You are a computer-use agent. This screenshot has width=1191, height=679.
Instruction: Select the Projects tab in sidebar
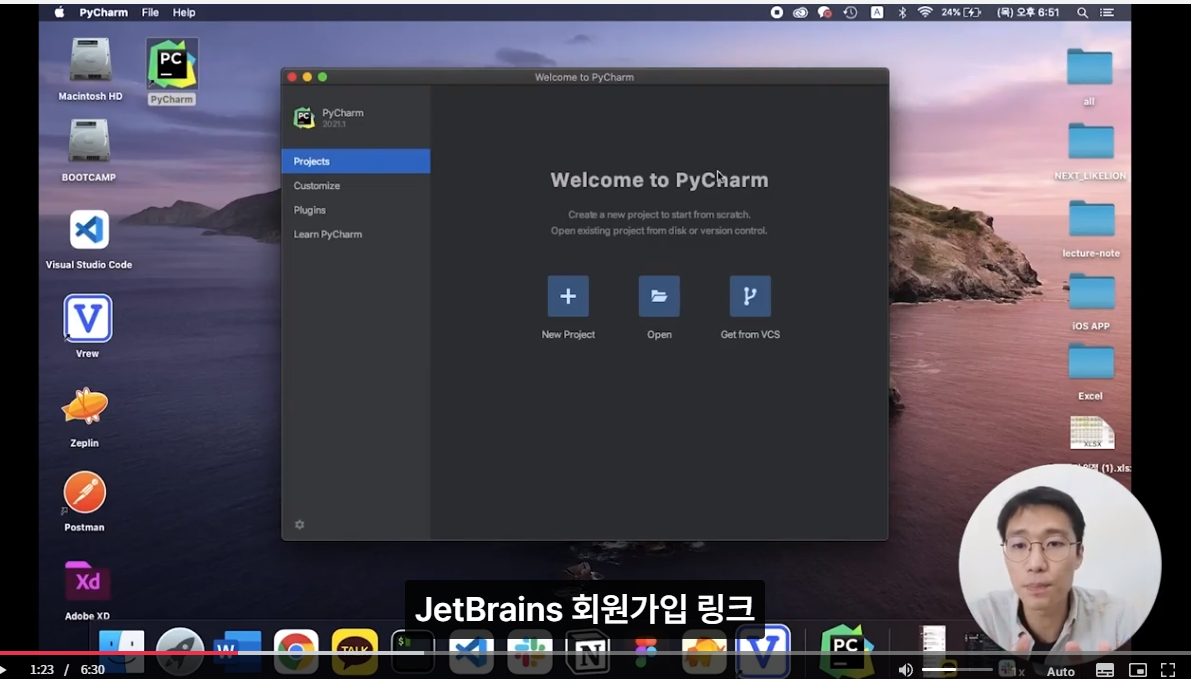pyautogui.click(x=355, y=161)
